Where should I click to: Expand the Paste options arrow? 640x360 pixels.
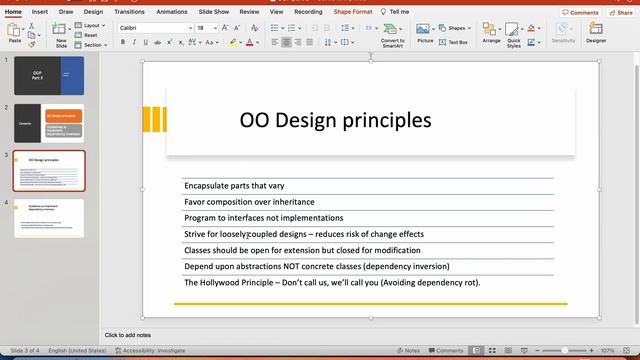23,29
